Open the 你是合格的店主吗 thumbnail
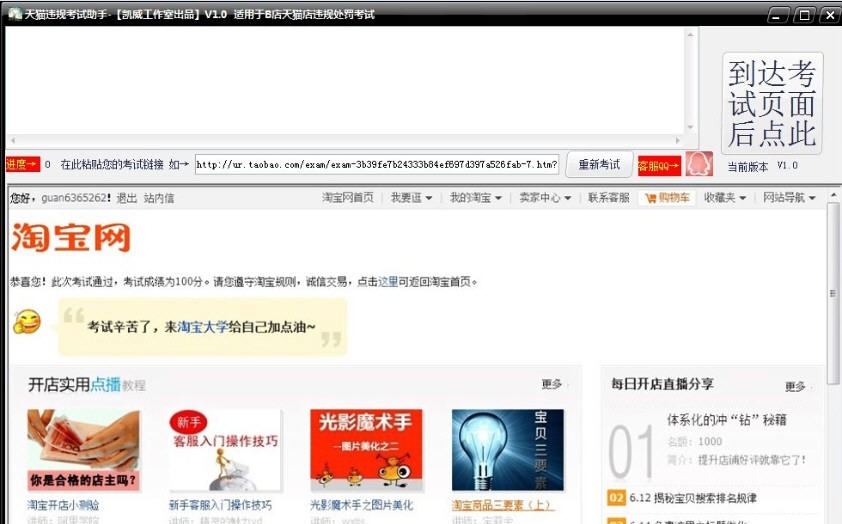The image size is (842, 524). [x=83, y=450]
